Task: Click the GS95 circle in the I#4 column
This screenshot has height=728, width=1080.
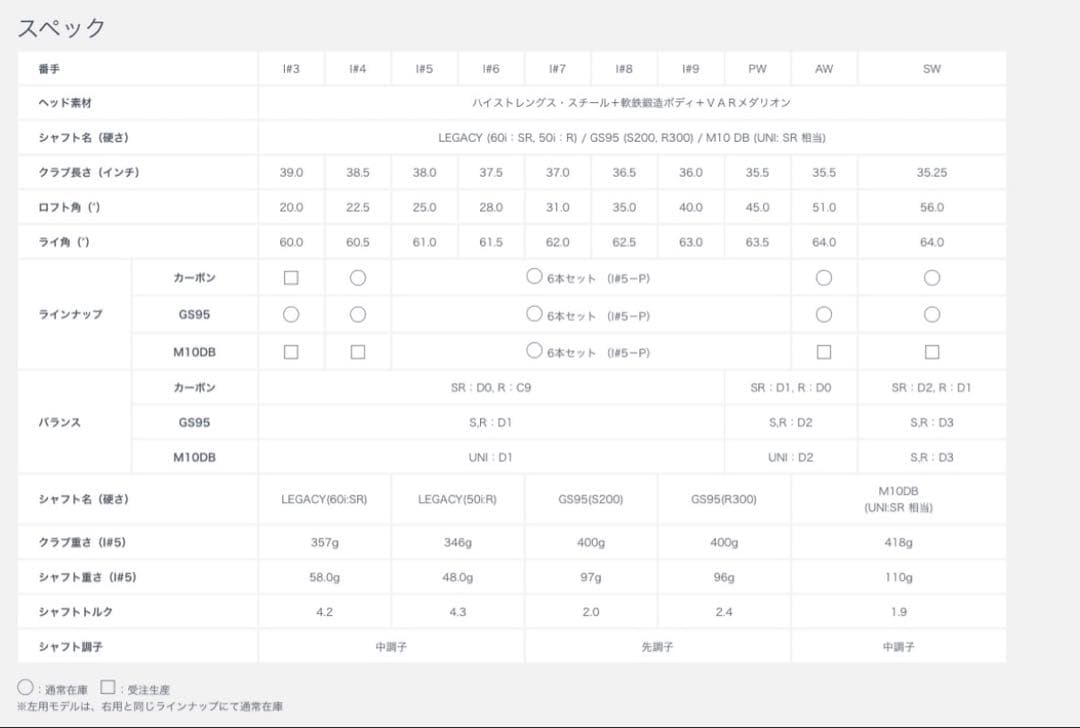Action: (358, 314)
